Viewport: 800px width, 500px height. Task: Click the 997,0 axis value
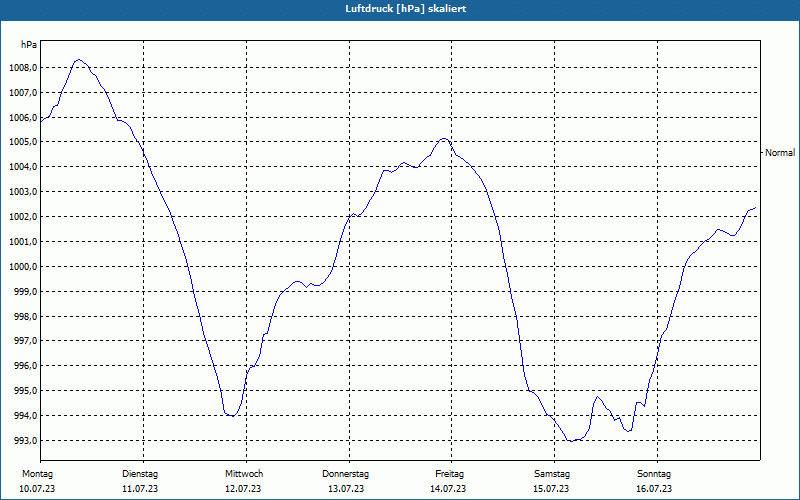pos(25,341)
